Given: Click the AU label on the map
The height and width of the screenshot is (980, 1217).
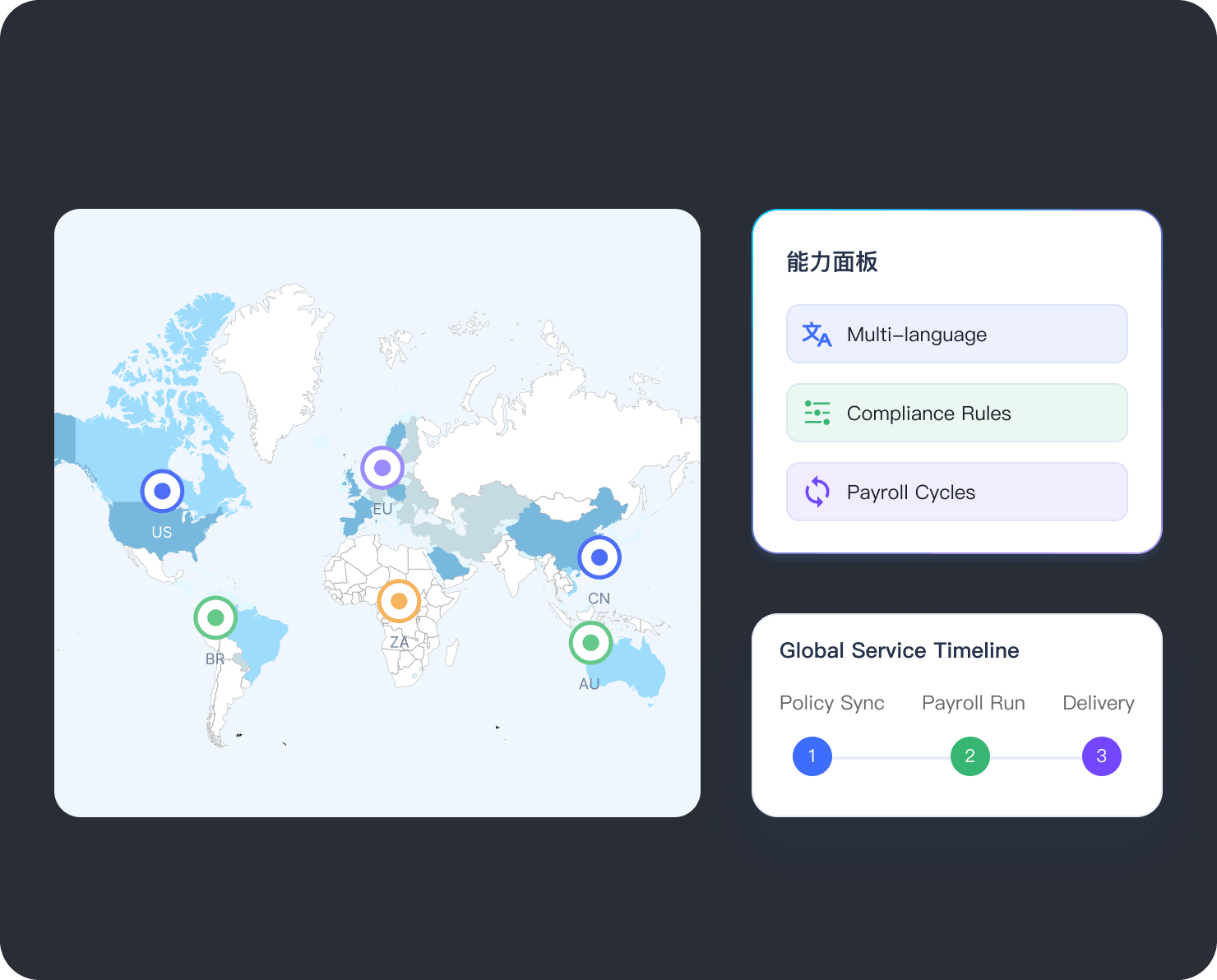Looking at the screenshot, I should coord(590,684).
